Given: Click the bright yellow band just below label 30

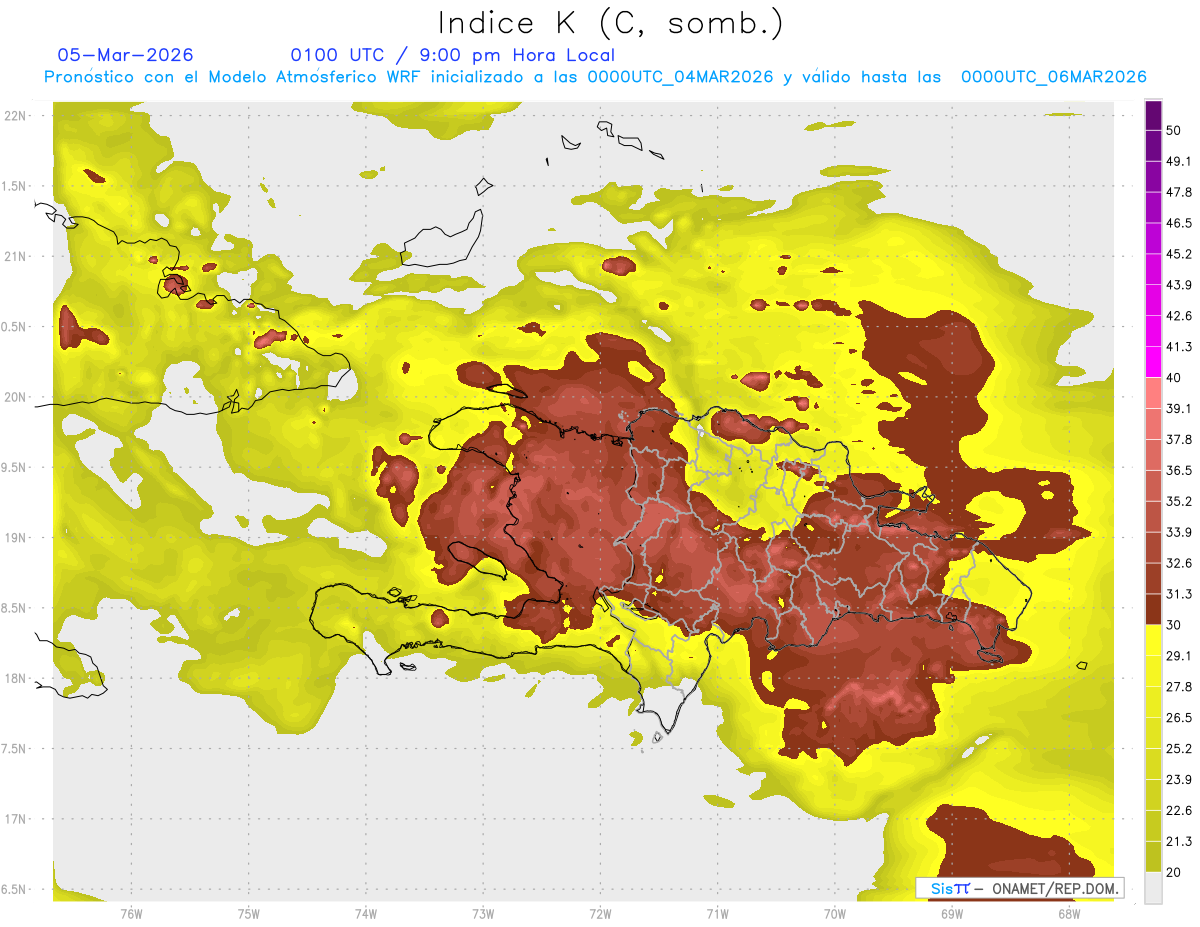Looking at the screenshot, I should [1153, 640].
